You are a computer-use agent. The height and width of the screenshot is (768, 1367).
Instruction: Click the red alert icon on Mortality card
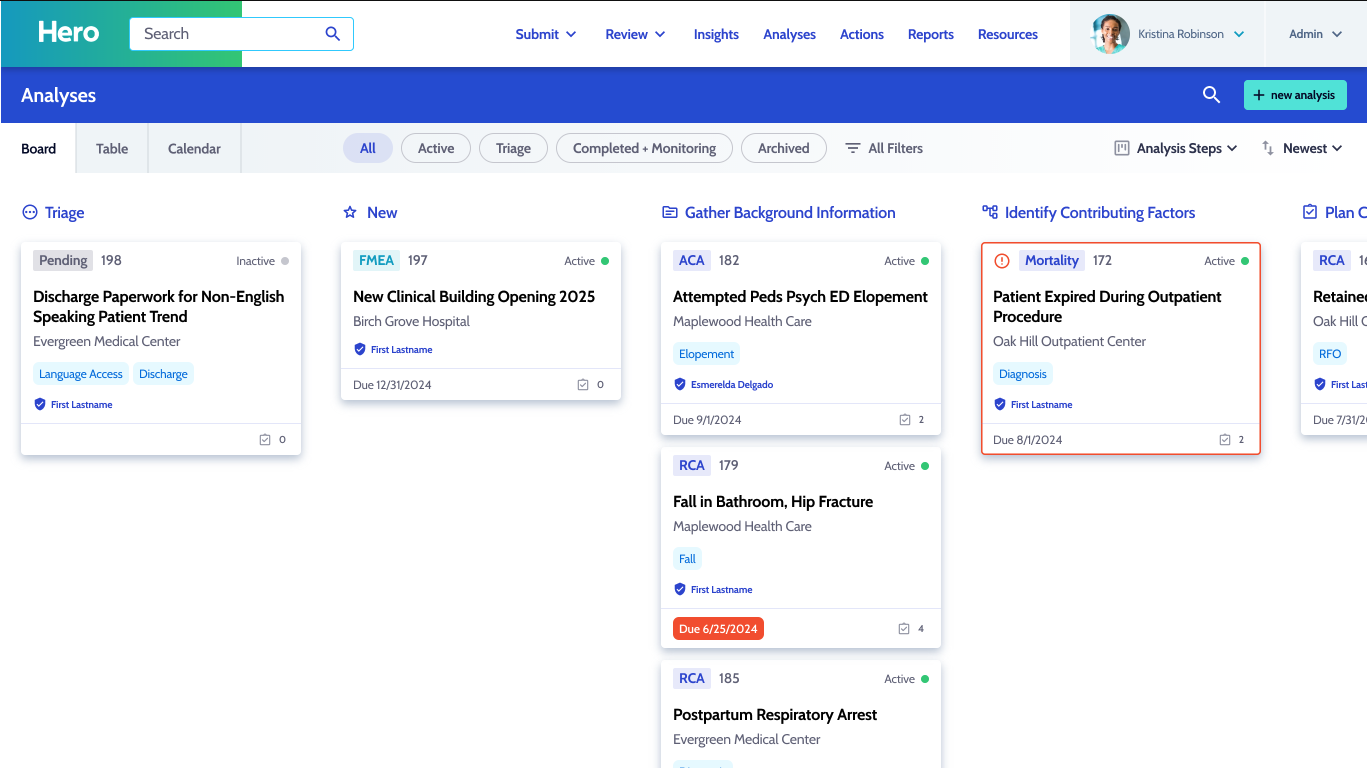[1002, 261]
